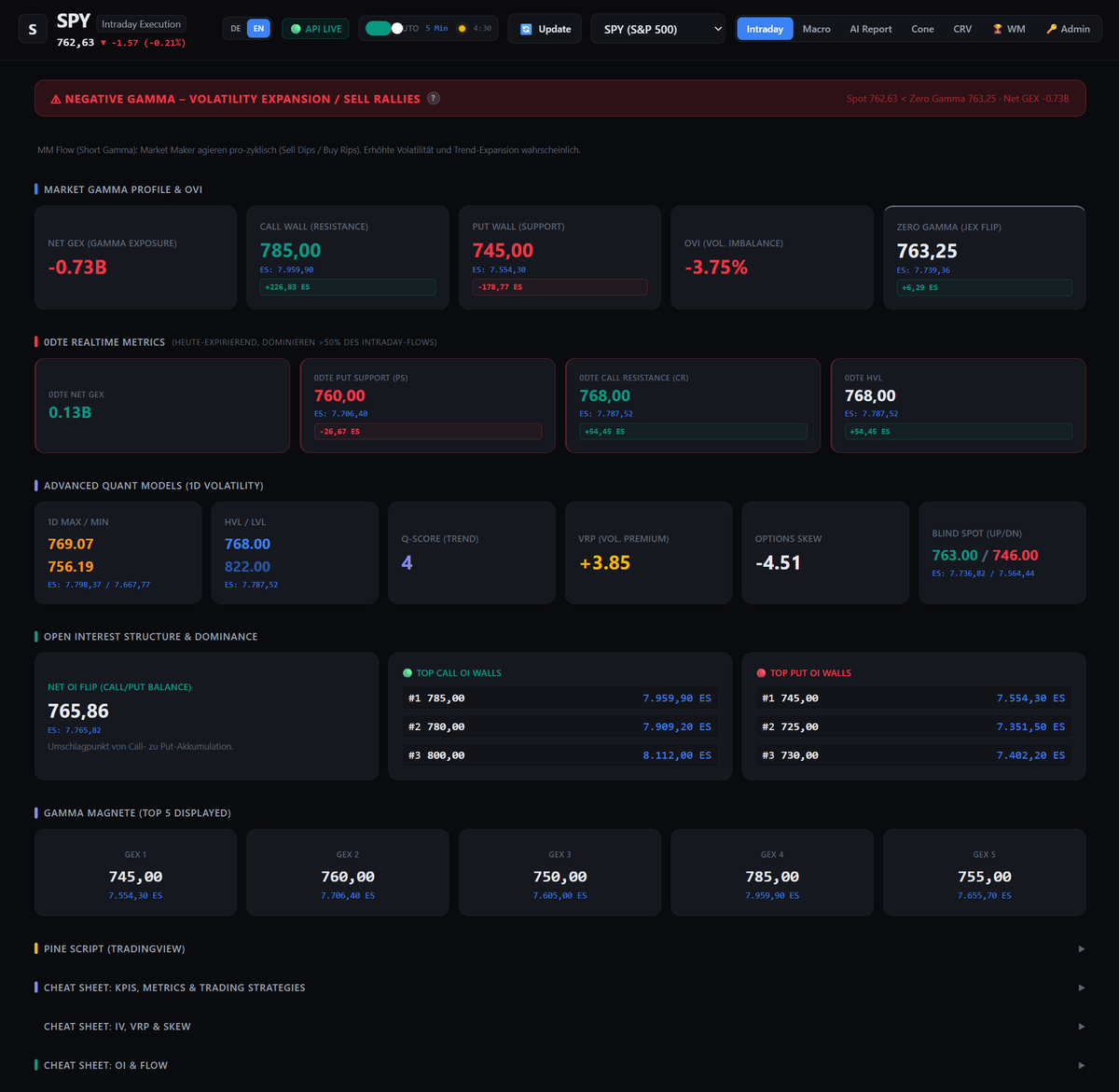
Task: Click the Update button
Action: [545, 29]
